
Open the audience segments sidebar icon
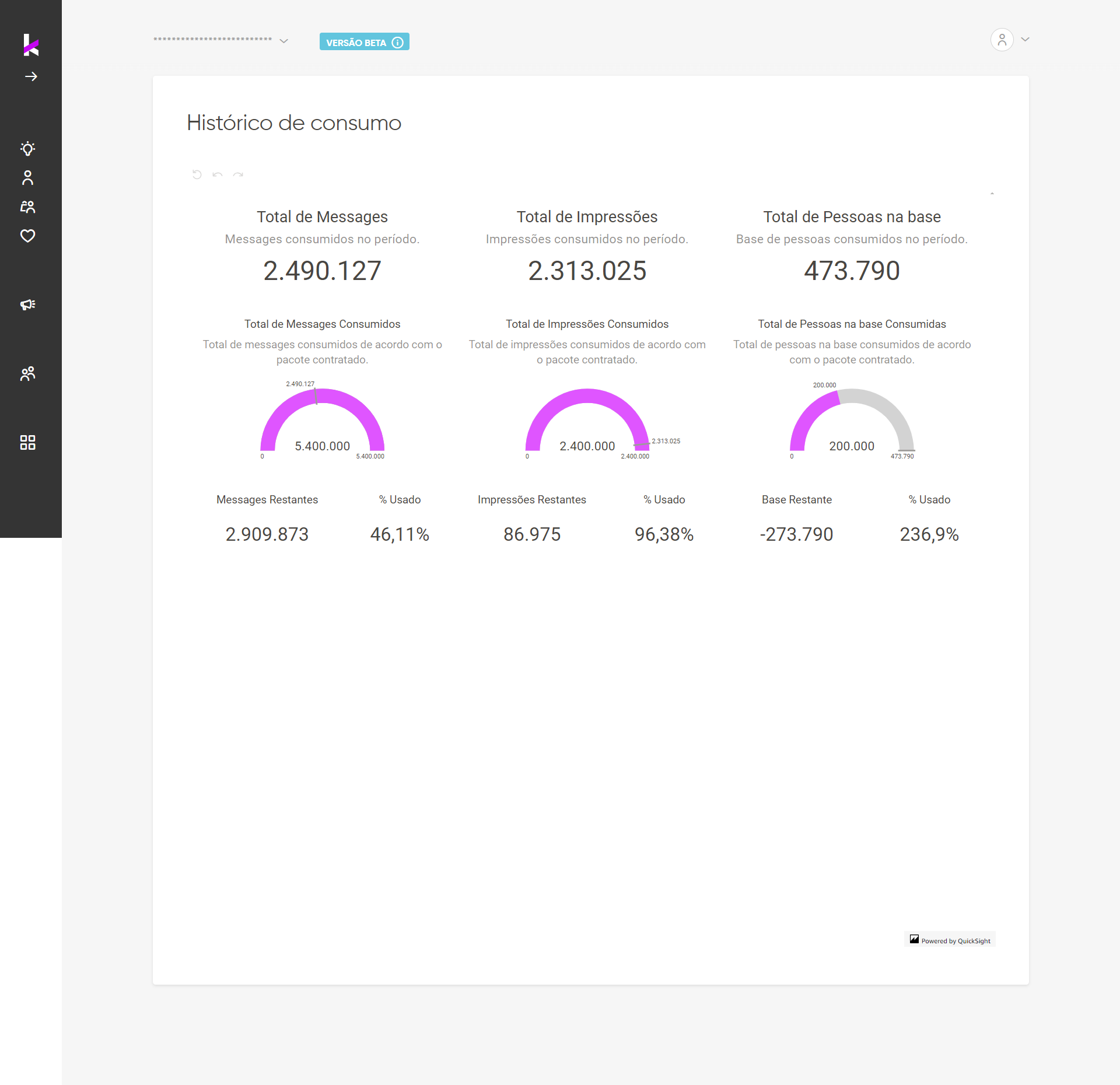click(x=27, y=206)
